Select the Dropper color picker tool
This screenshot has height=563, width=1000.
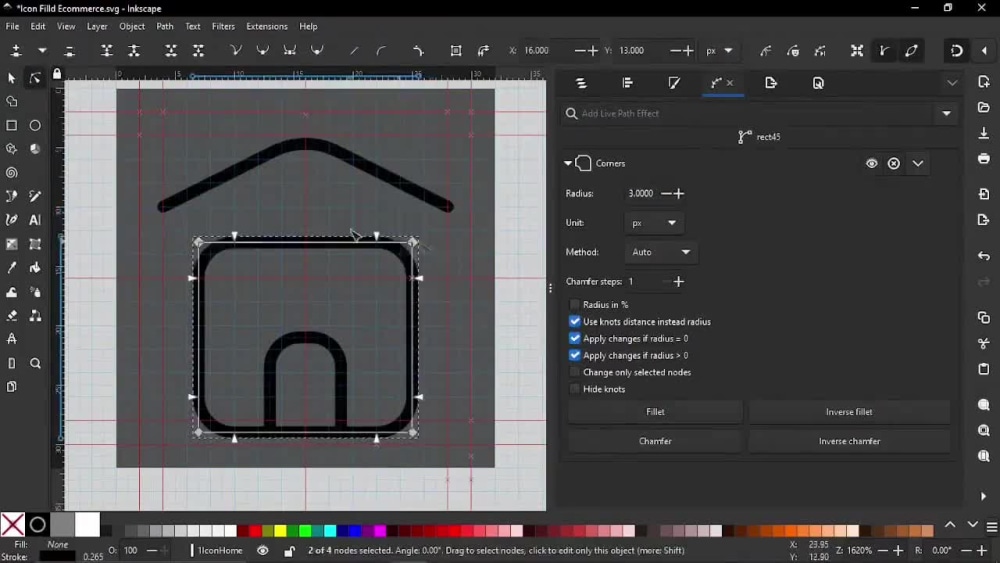pyautogui.click(x=11, y=268)
